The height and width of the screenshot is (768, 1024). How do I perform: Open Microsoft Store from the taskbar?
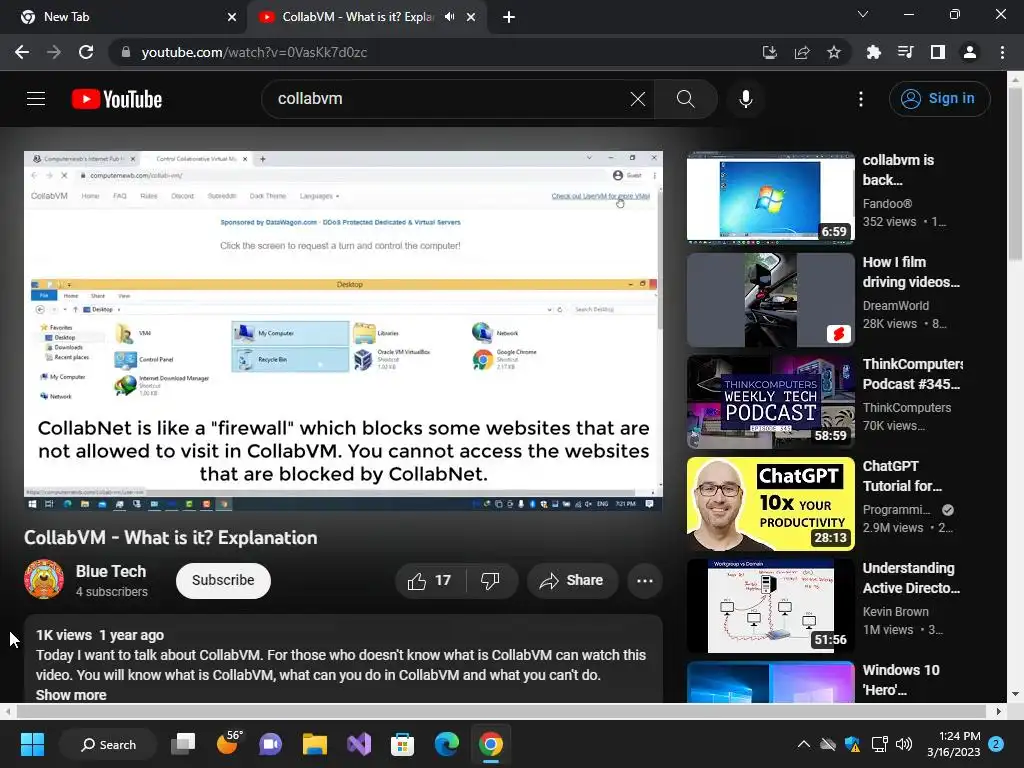click(x=402, y=744)
